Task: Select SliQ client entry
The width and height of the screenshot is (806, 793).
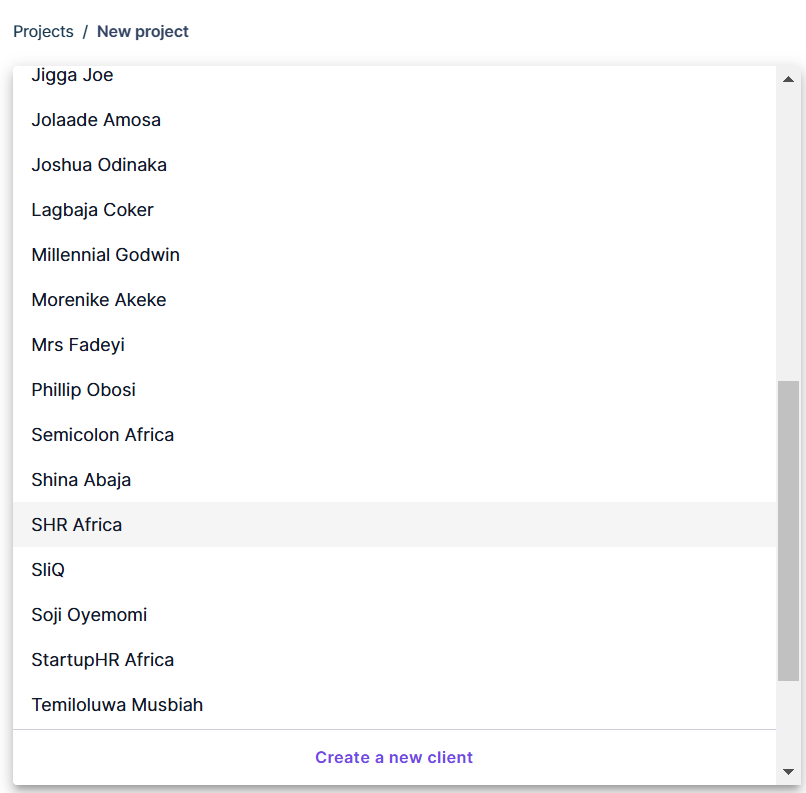Action: [394, 569]
